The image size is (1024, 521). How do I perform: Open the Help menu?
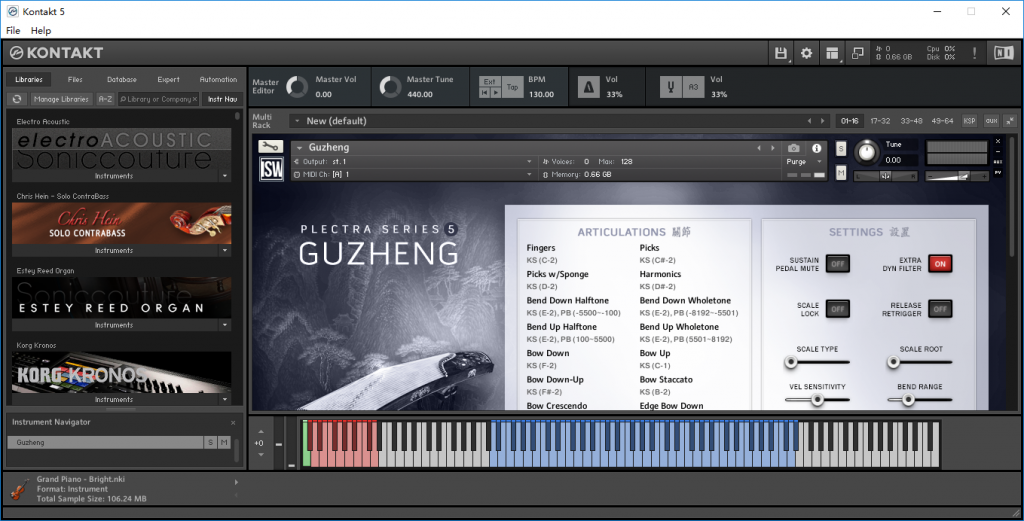coord(40,31)
